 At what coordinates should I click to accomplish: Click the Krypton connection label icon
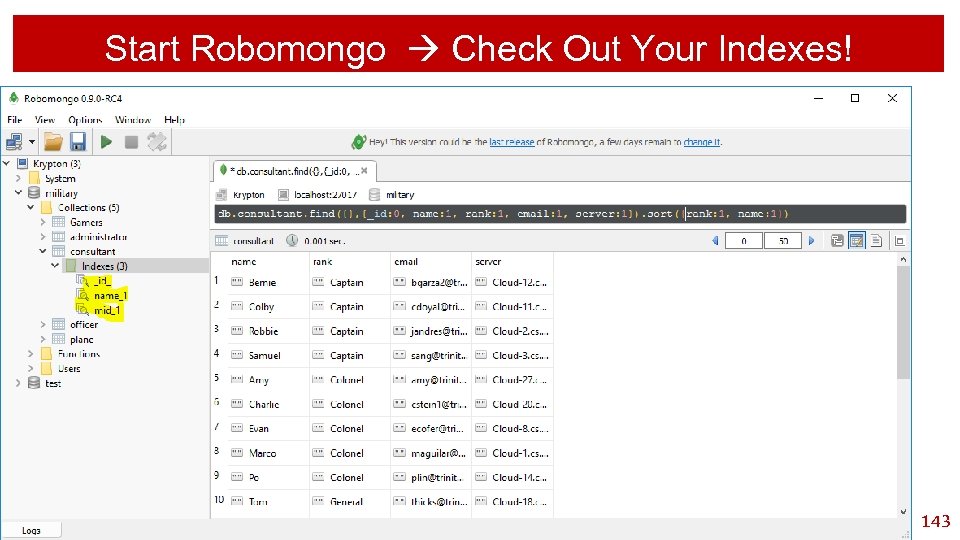(x=221, y=195)
